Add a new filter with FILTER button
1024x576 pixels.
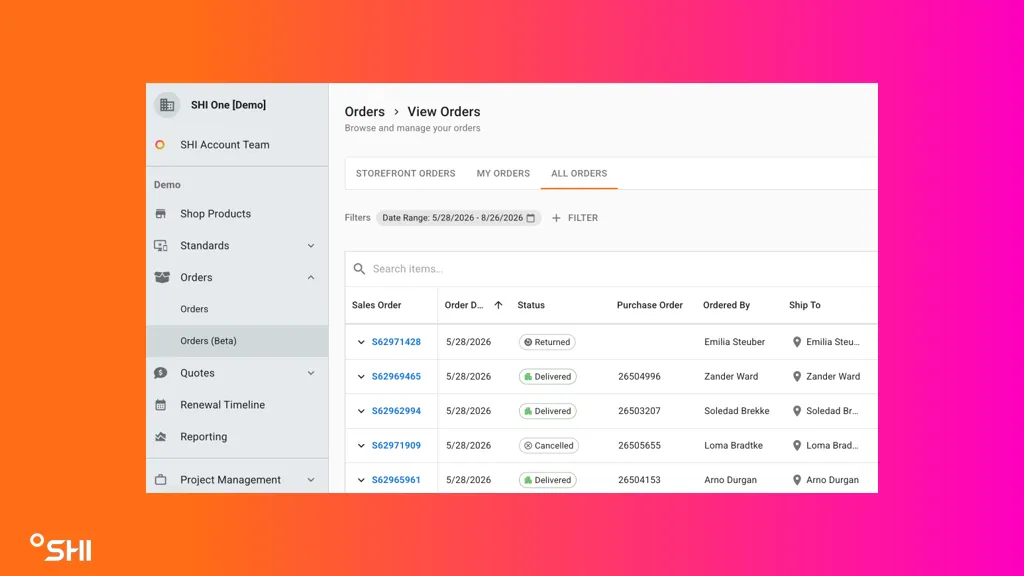click(575, 218)
